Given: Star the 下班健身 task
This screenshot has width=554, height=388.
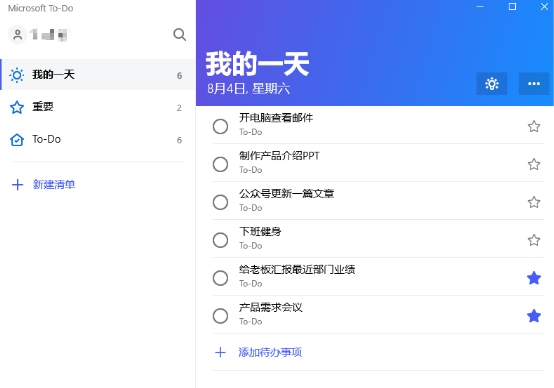Looking at the screenshot, I should point(534,240).
